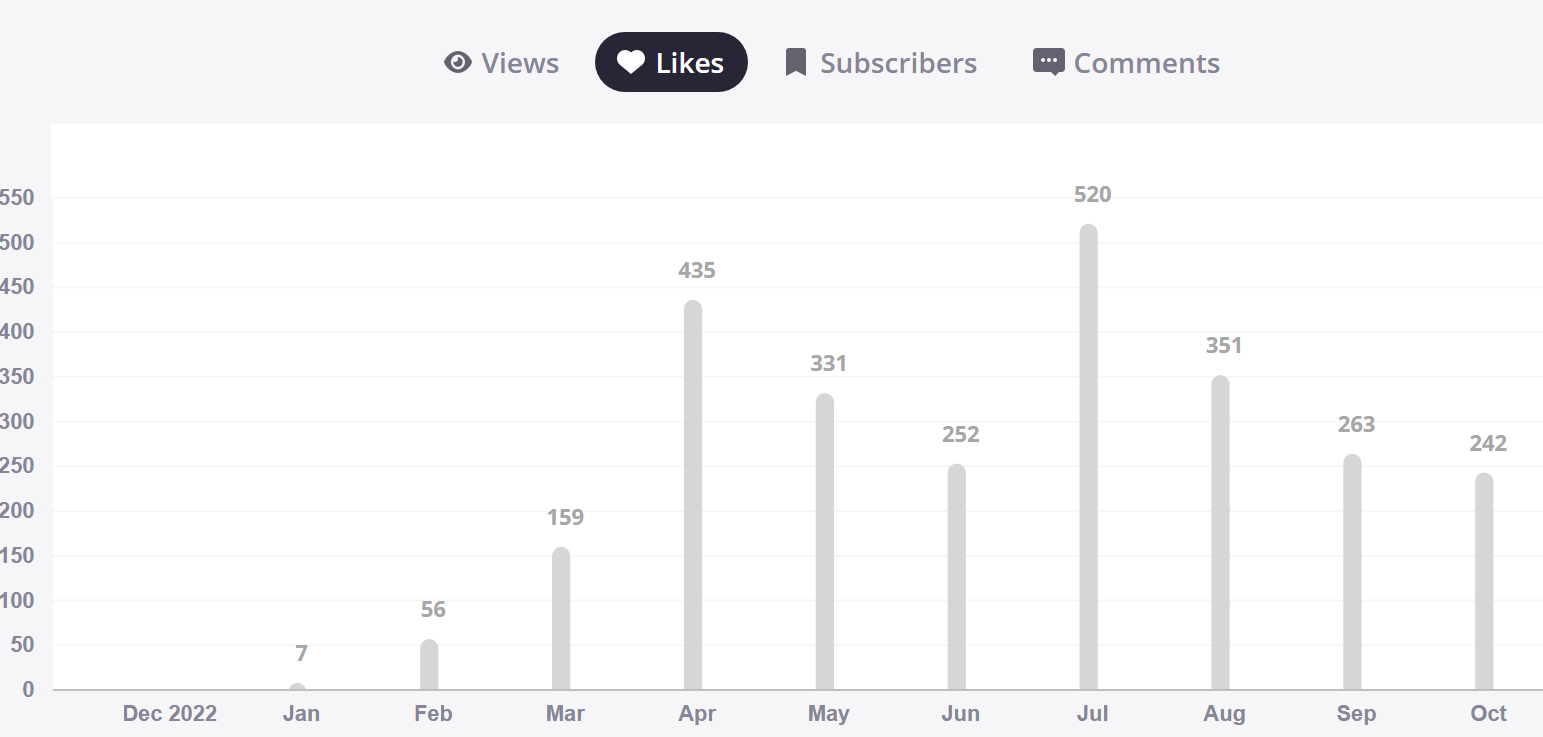1543x737 pixels.
Task: Click the bookmark icon beside Subscribers
Action: (796, 63)
